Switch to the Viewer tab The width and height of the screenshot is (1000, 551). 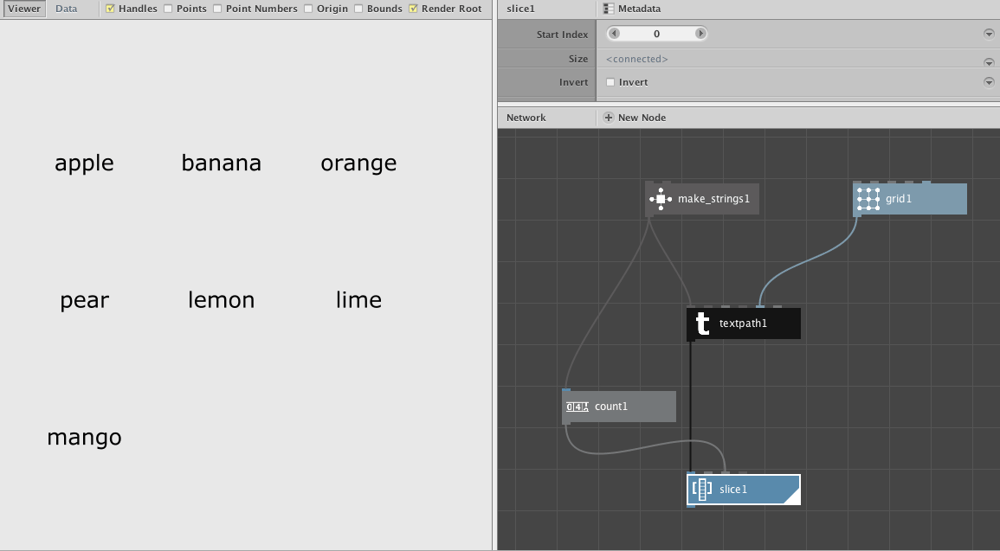tap(24, 9)
